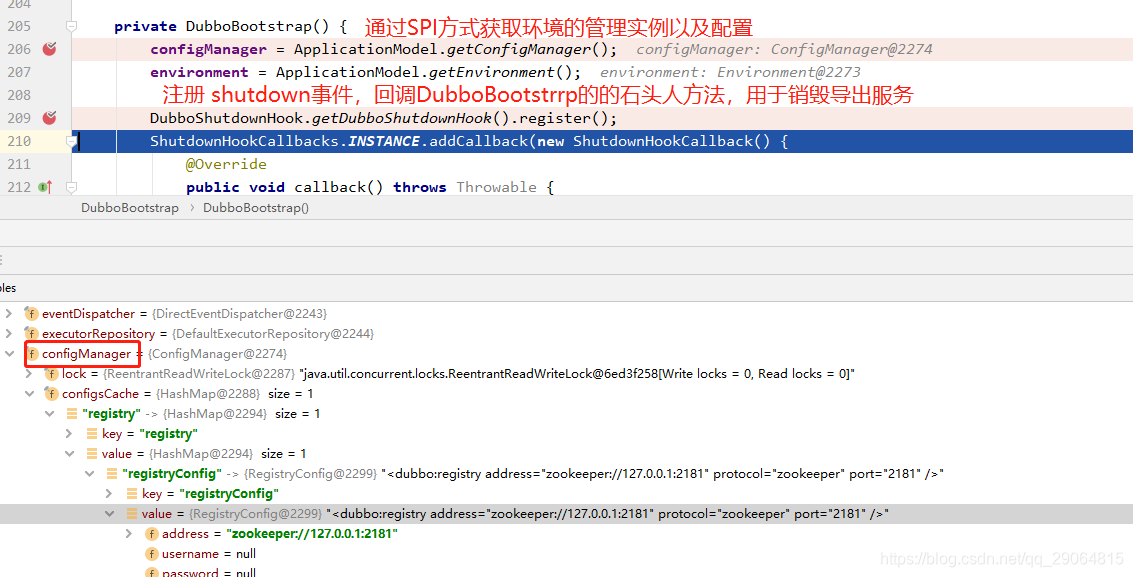The width and height of the screenshot is (1133, 577).
Task: Select username = null row
Action: (x=566, y=554)
